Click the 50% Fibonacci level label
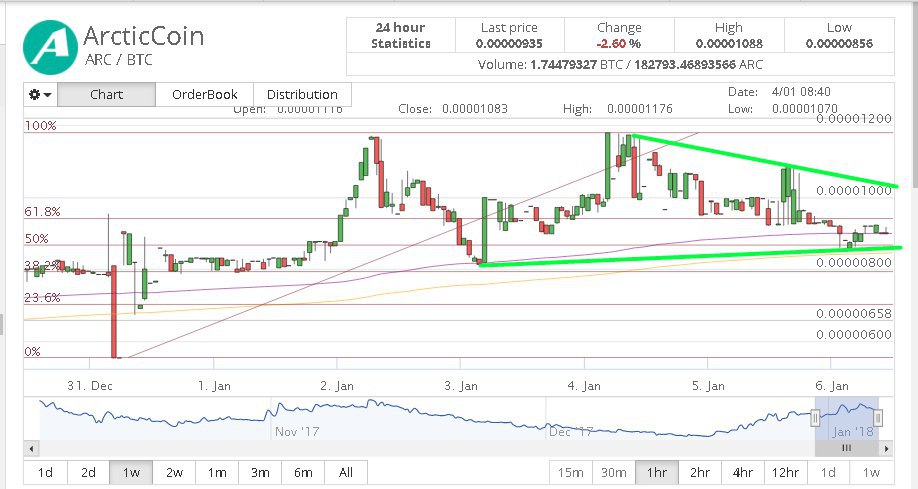This screenshot has width=918, height=489. pyautogui.click(x=36, y=238)
